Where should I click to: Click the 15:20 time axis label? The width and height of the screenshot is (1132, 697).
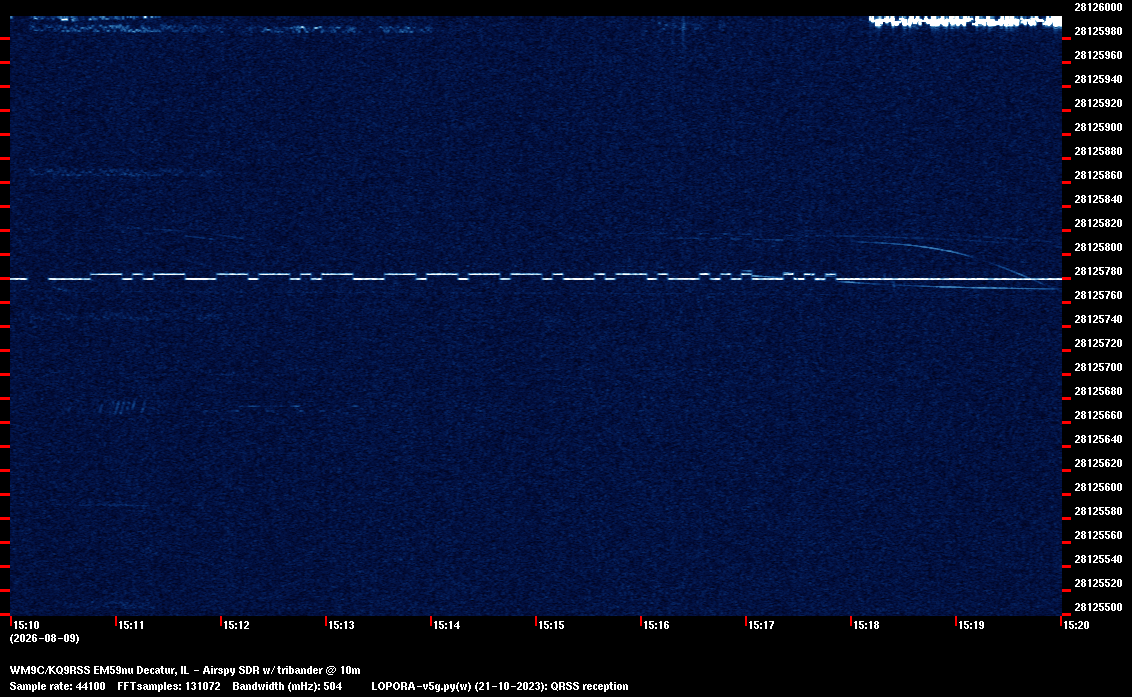tap(1076, 625)
